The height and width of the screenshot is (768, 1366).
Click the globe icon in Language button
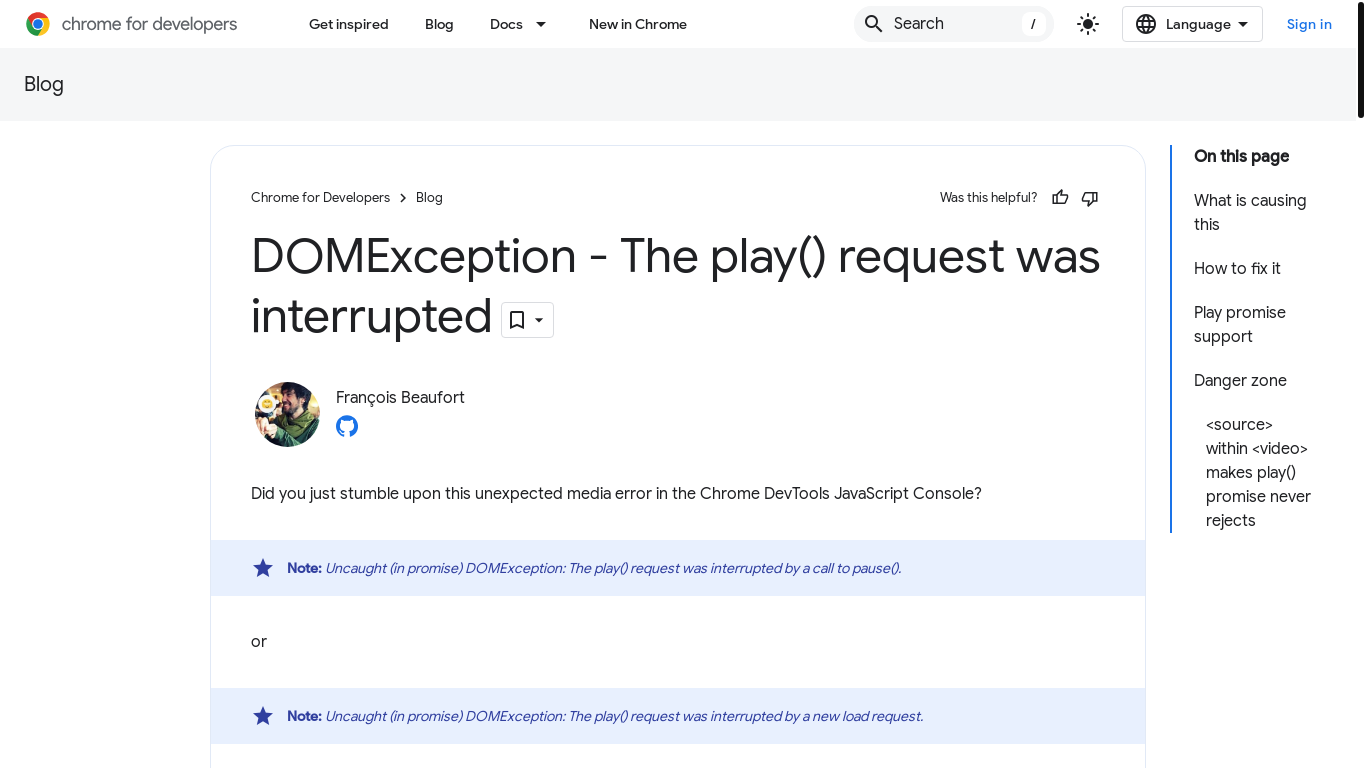pyautogui.click(x=1146, y=24)
